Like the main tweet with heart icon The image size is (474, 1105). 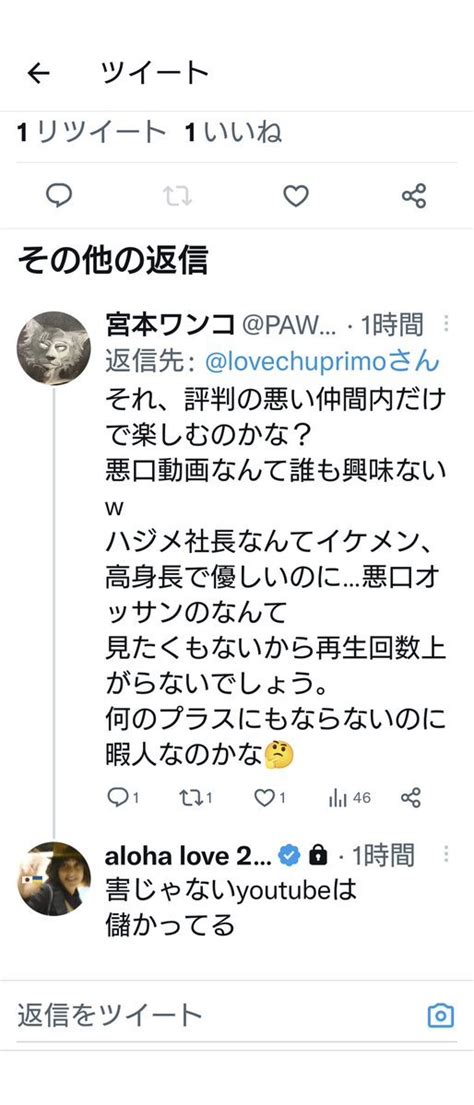[x=296, y=196]
